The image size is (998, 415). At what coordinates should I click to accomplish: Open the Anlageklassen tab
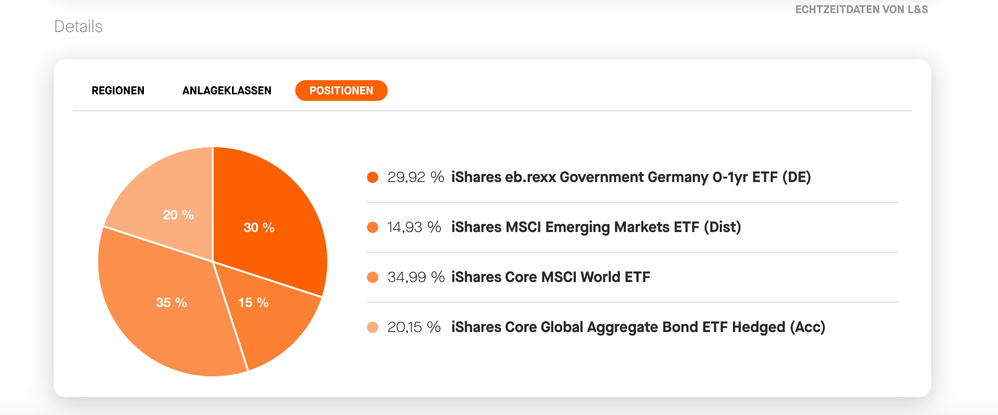tap(227, 91)
